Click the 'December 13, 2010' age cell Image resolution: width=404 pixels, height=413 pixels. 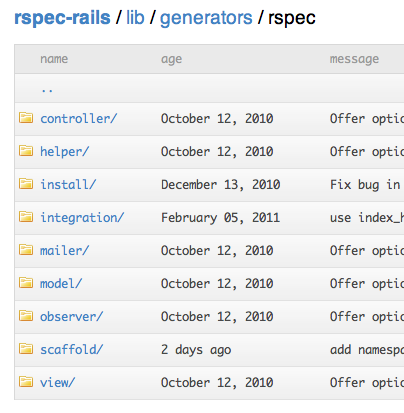[221, 184]
